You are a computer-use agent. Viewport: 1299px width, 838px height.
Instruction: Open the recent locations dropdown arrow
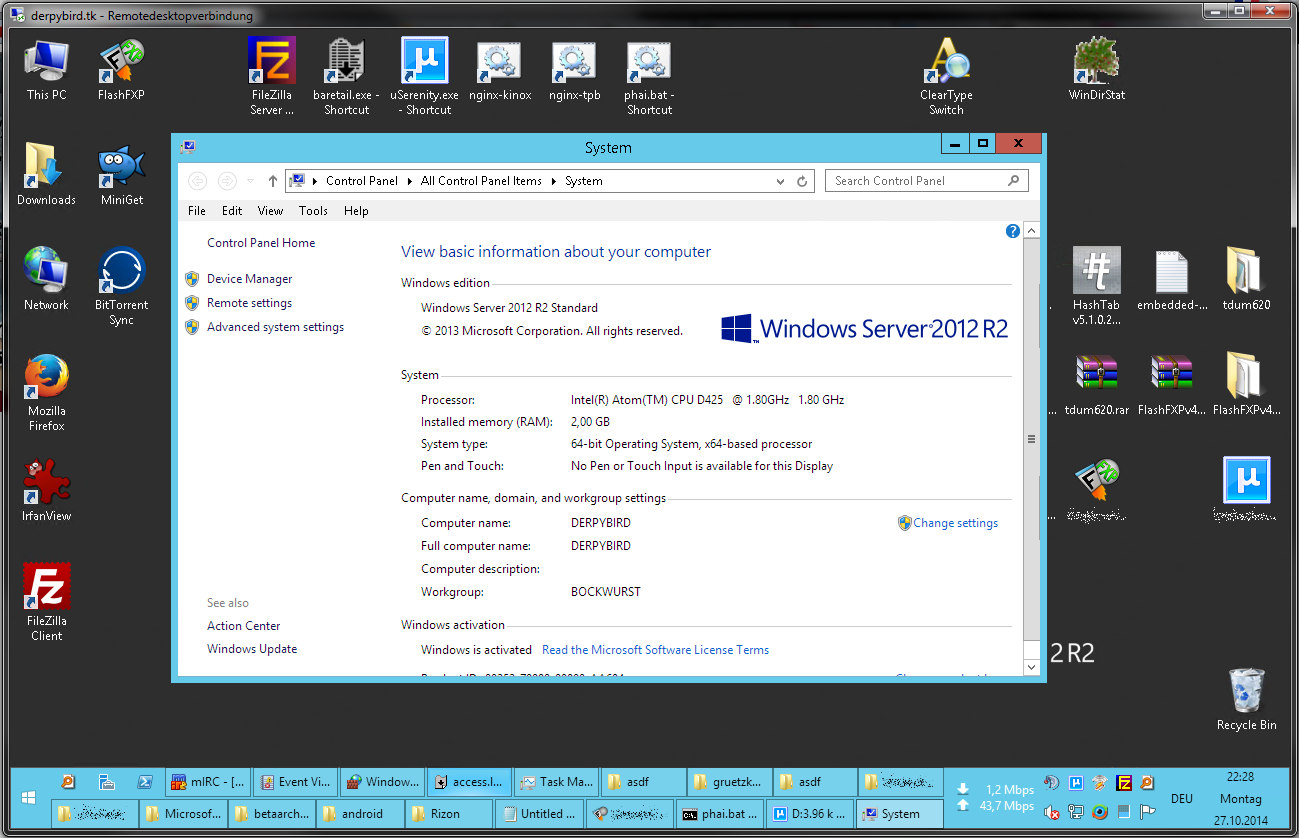coord(250,181)
